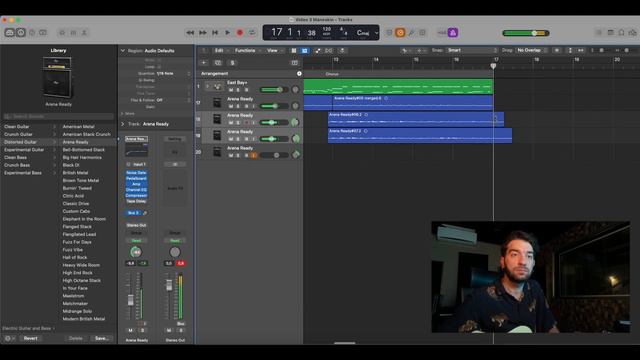Click the Save button in Library
Screen dimensions: 640x360
tap(101, 338)
